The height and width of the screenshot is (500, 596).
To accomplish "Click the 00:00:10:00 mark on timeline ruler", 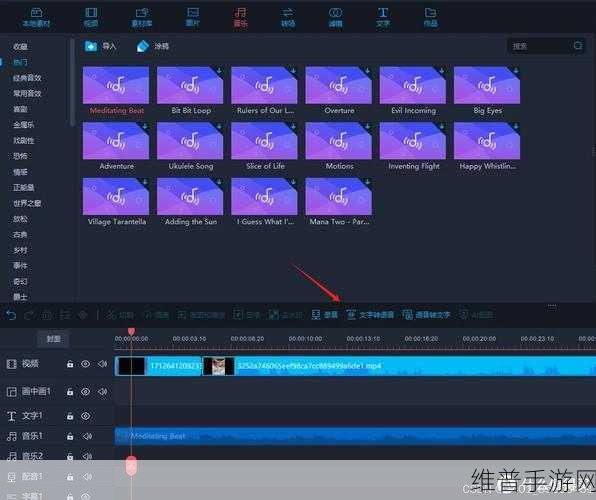I will (305, 338).
